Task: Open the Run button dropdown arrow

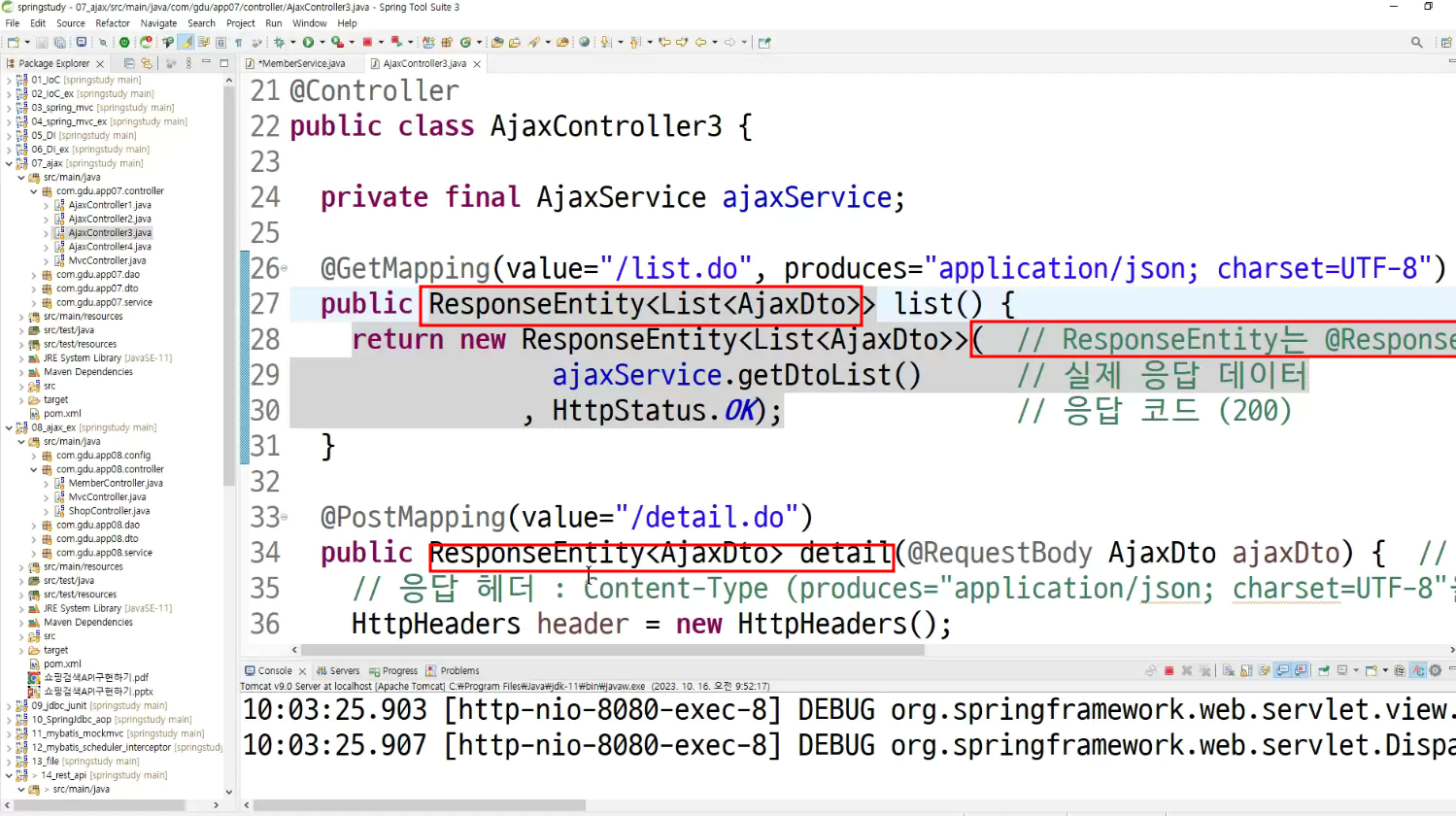Action: click(x=322, y=43)
